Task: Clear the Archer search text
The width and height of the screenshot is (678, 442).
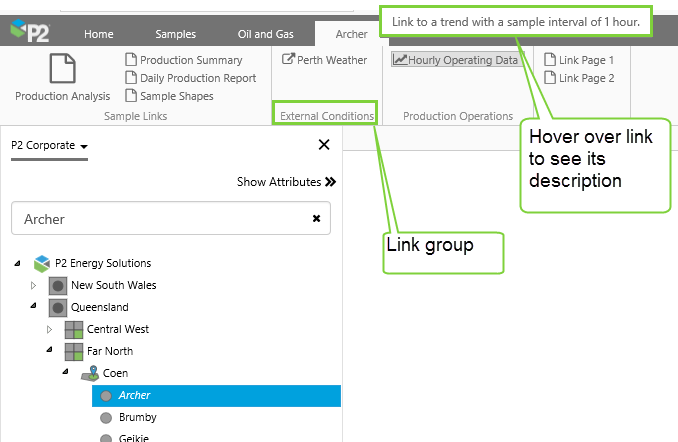Action: pos(316,218)
